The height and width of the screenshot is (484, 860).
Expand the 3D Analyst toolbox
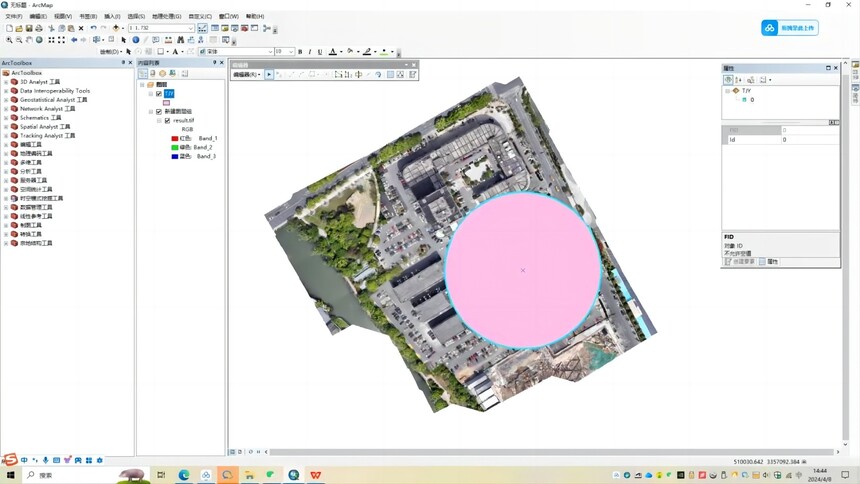tap(6, 82)
